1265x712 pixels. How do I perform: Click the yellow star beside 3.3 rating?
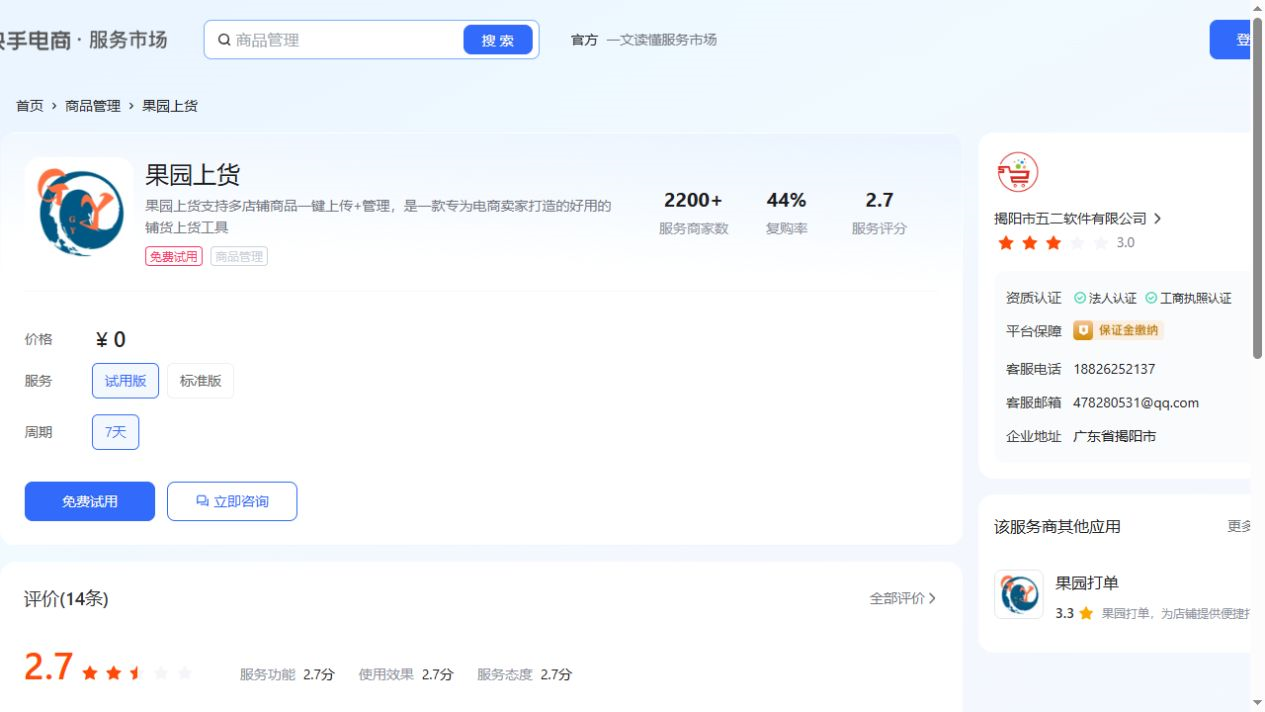click(x=1086, y=613)
